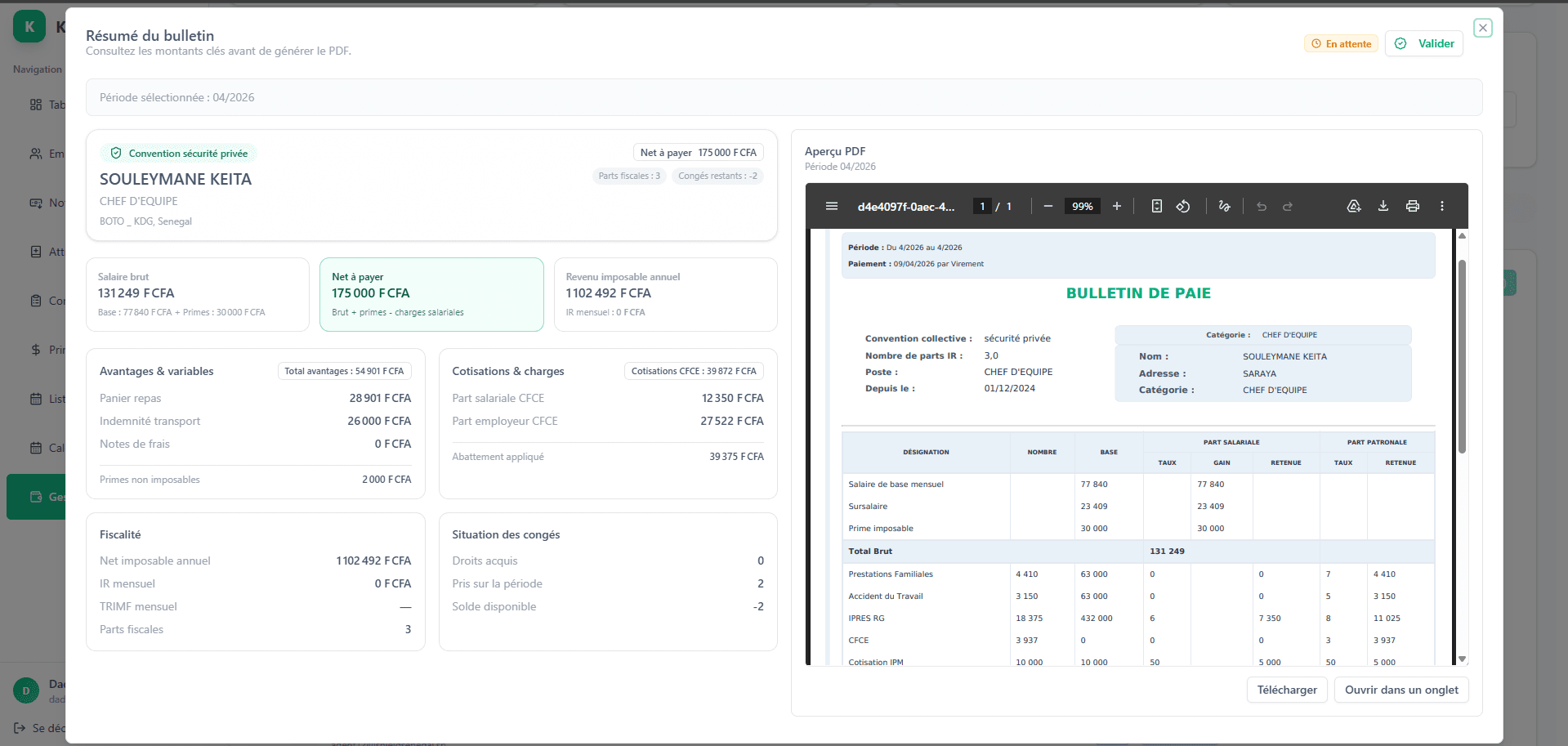Open the PDF viewer sidebar menu
This screenshot has width=1568, height=746.
click(832, 206)
